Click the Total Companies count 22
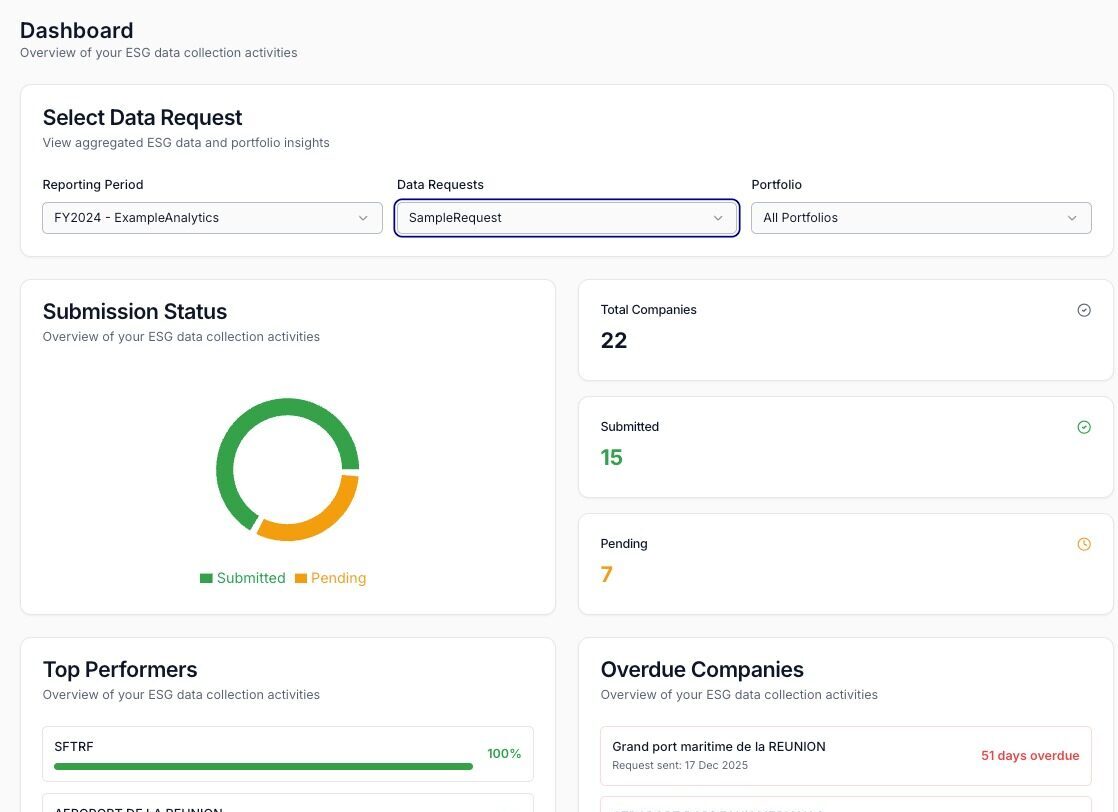 pyautogui.click(x=614, y=341)
